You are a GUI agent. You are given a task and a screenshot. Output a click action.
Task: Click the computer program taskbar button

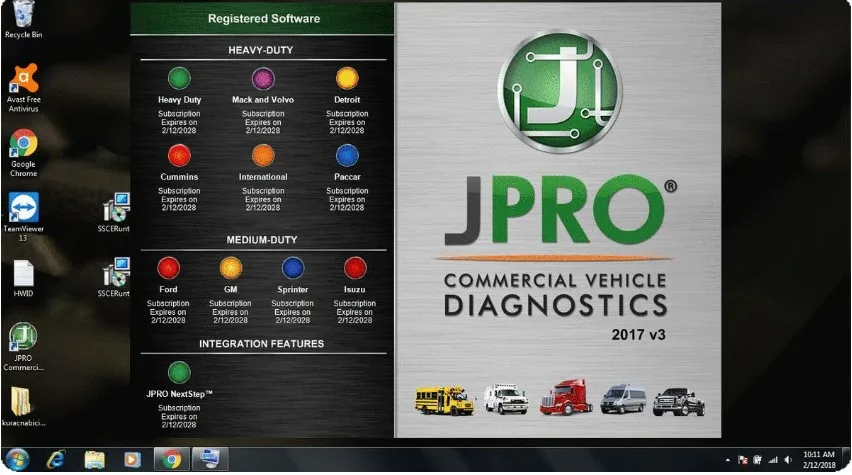tap(210, 460)
